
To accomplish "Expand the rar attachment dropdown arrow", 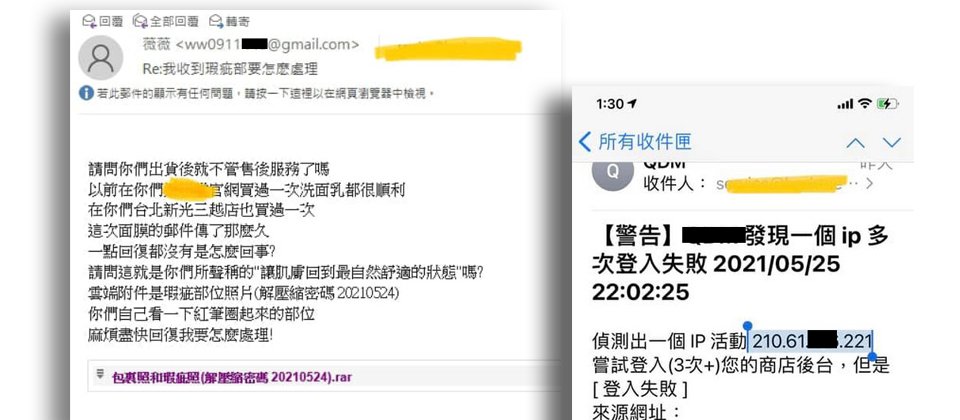I will [x=99, y=375].
